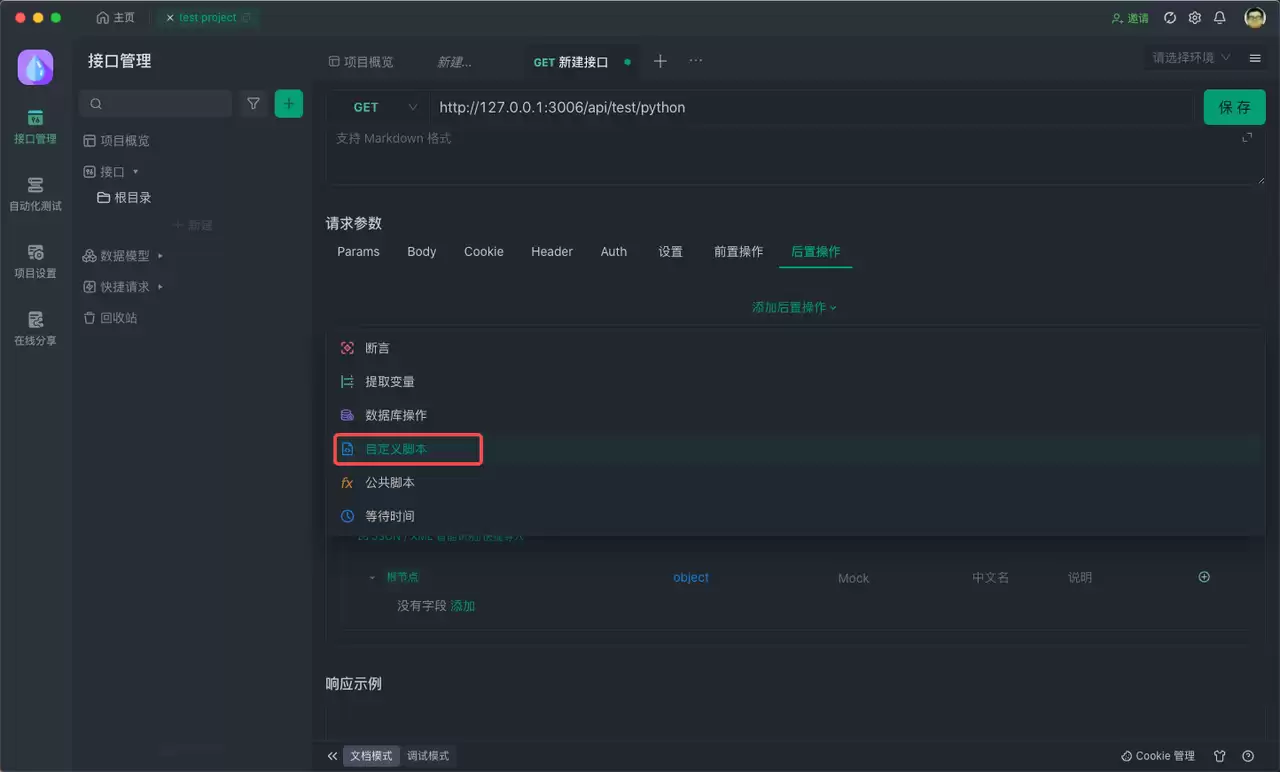Image resolution: width=1280 pixels, height=772 pixels.
Task: Switch to the 后置操作 tab
Action: point(816,252)
